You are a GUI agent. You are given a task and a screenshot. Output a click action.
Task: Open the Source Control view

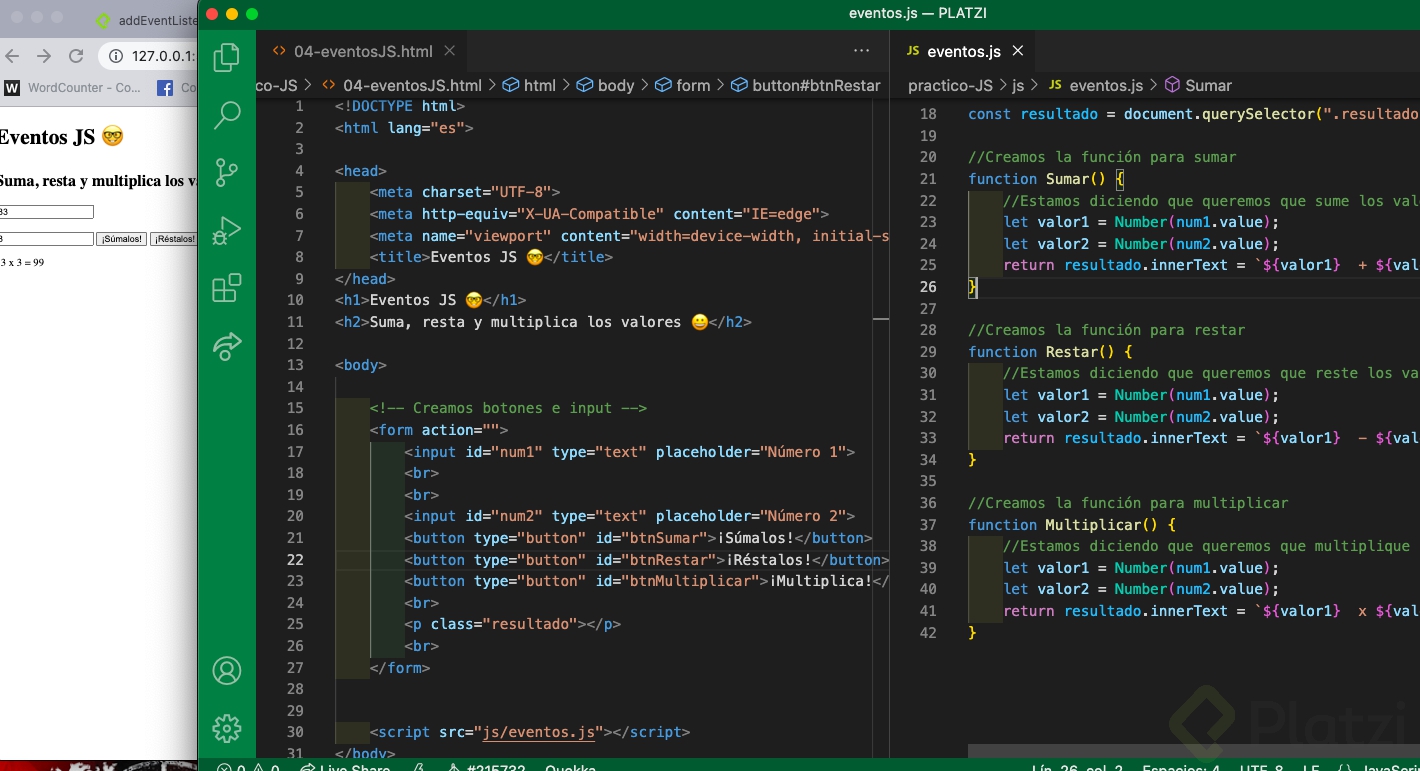click(227, 173)
